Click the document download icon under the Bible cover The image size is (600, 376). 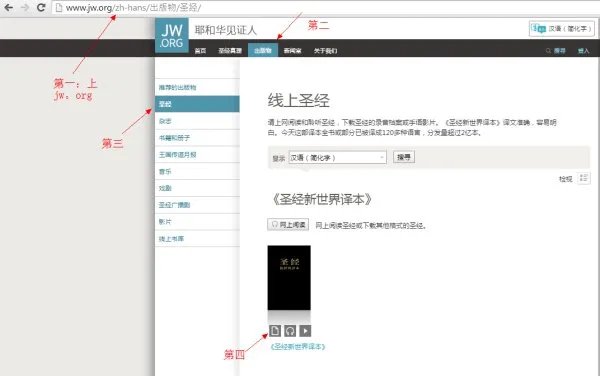(275, 330)
